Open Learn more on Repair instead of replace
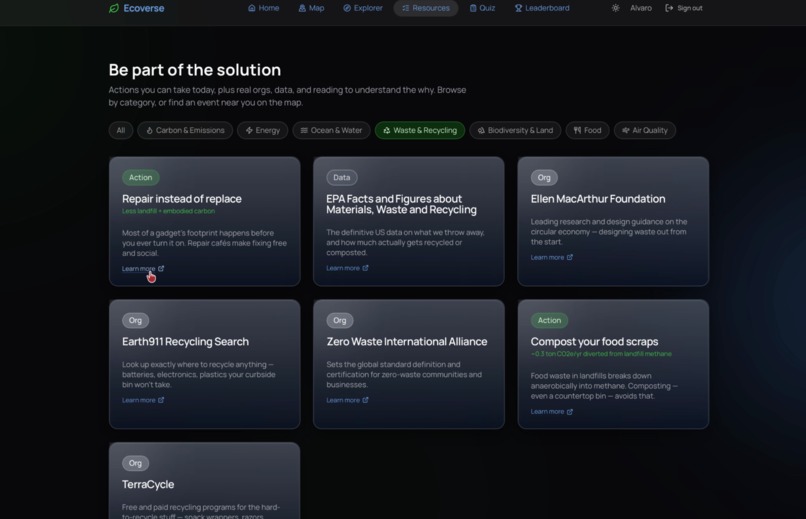The image size is (806, 519). (x=143, y=269)
